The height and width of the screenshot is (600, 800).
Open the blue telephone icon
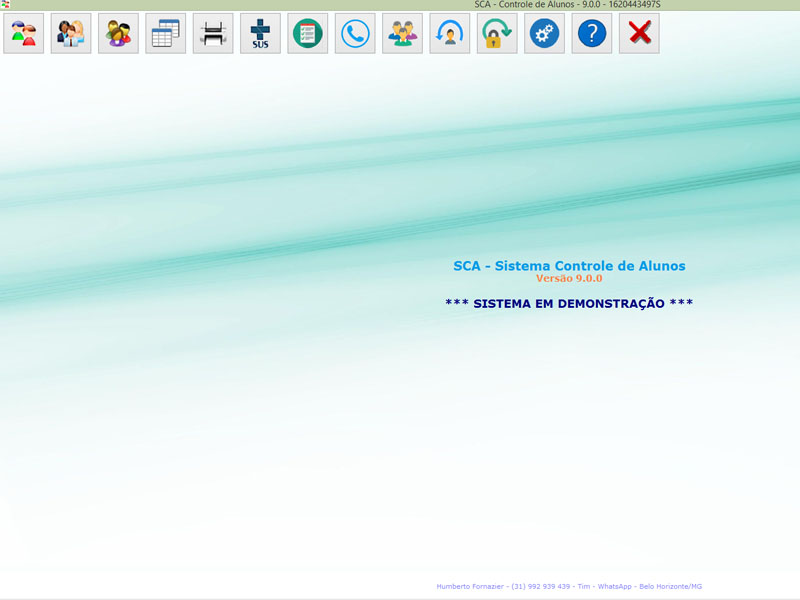point(355,34)
